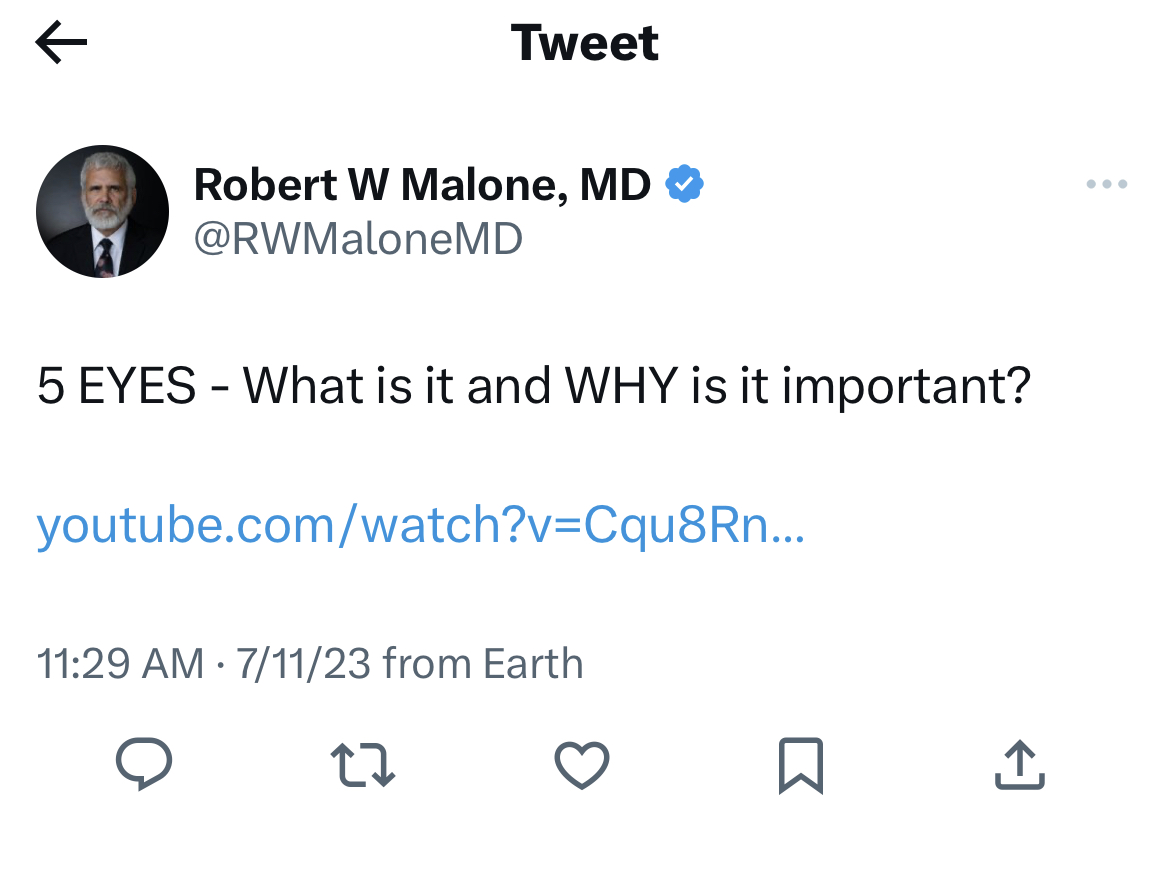Click the blue verified checkmark badge

[684, 184]
